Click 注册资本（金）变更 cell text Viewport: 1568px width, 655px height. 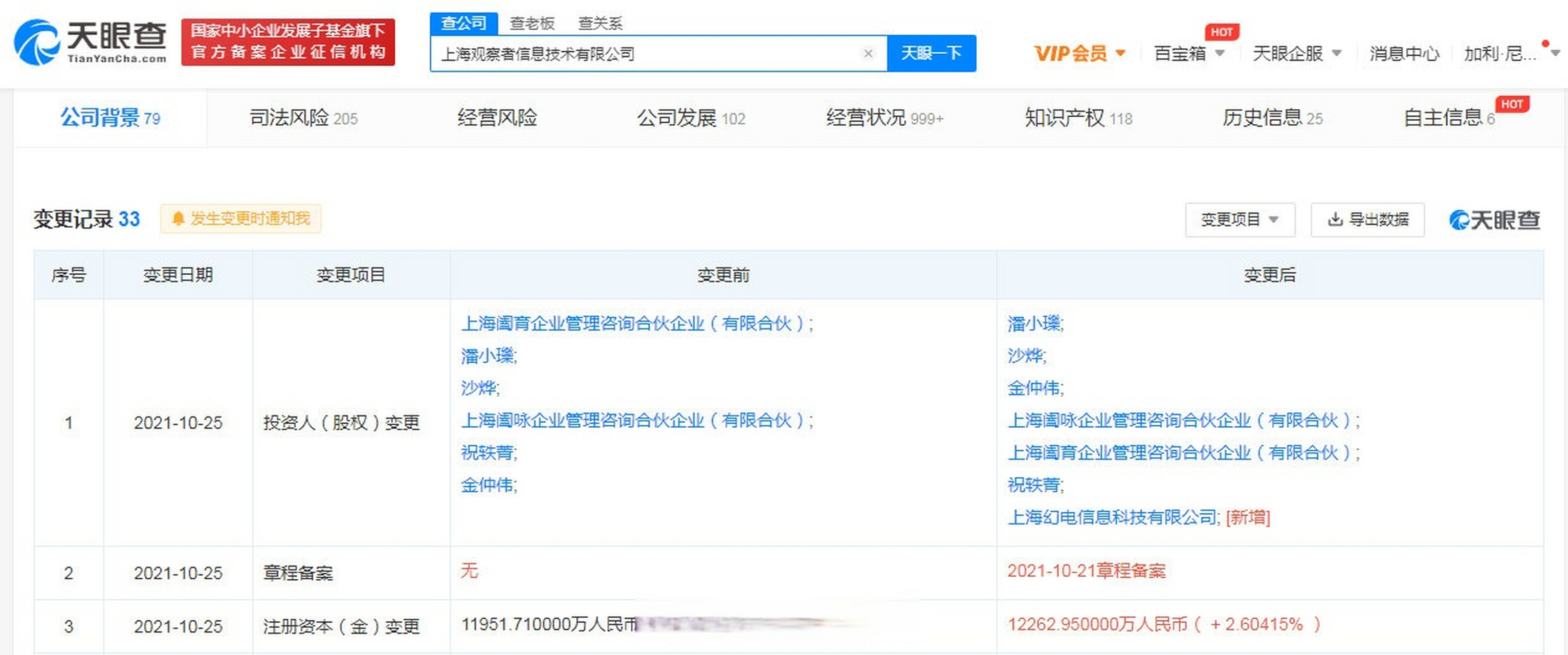[x=341, y=626]
